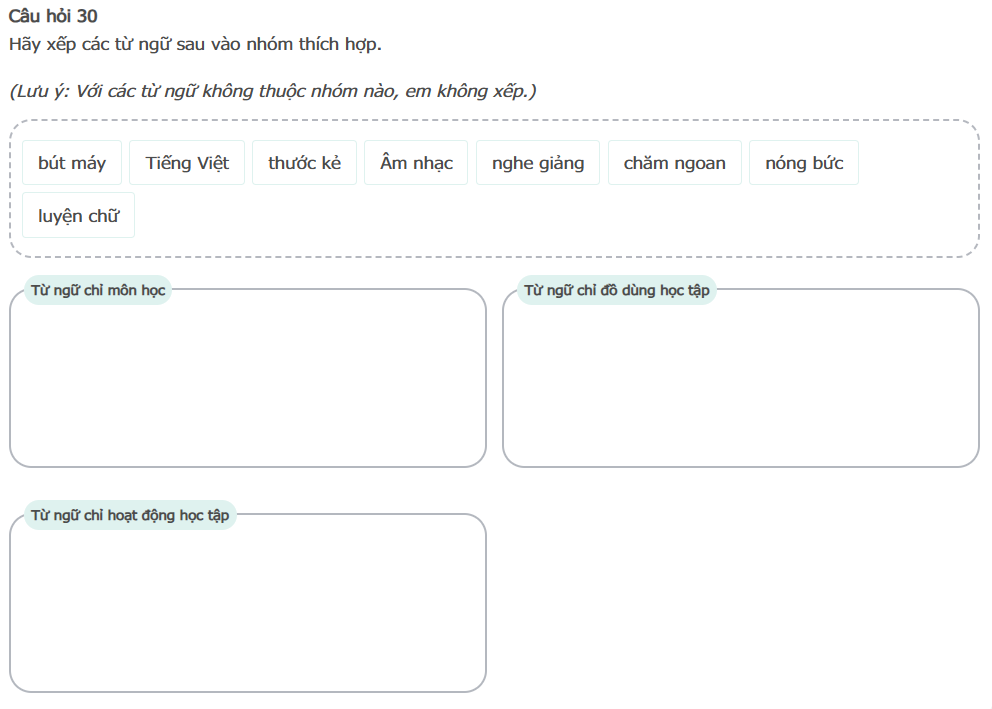Tap the 'nóng bức' word chip
This screenshot has width=992, height=709.
pos(804,163)
